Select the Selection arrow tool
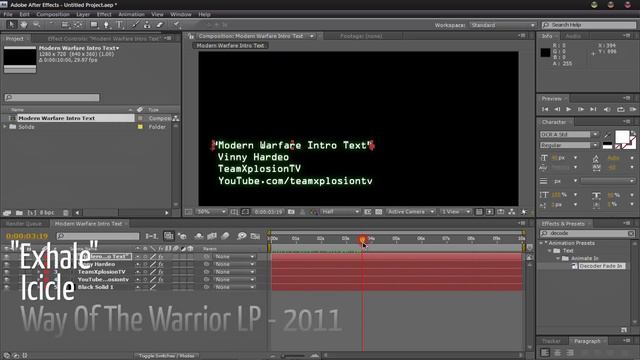Viewport: 640px width, 360px height. 11,25
